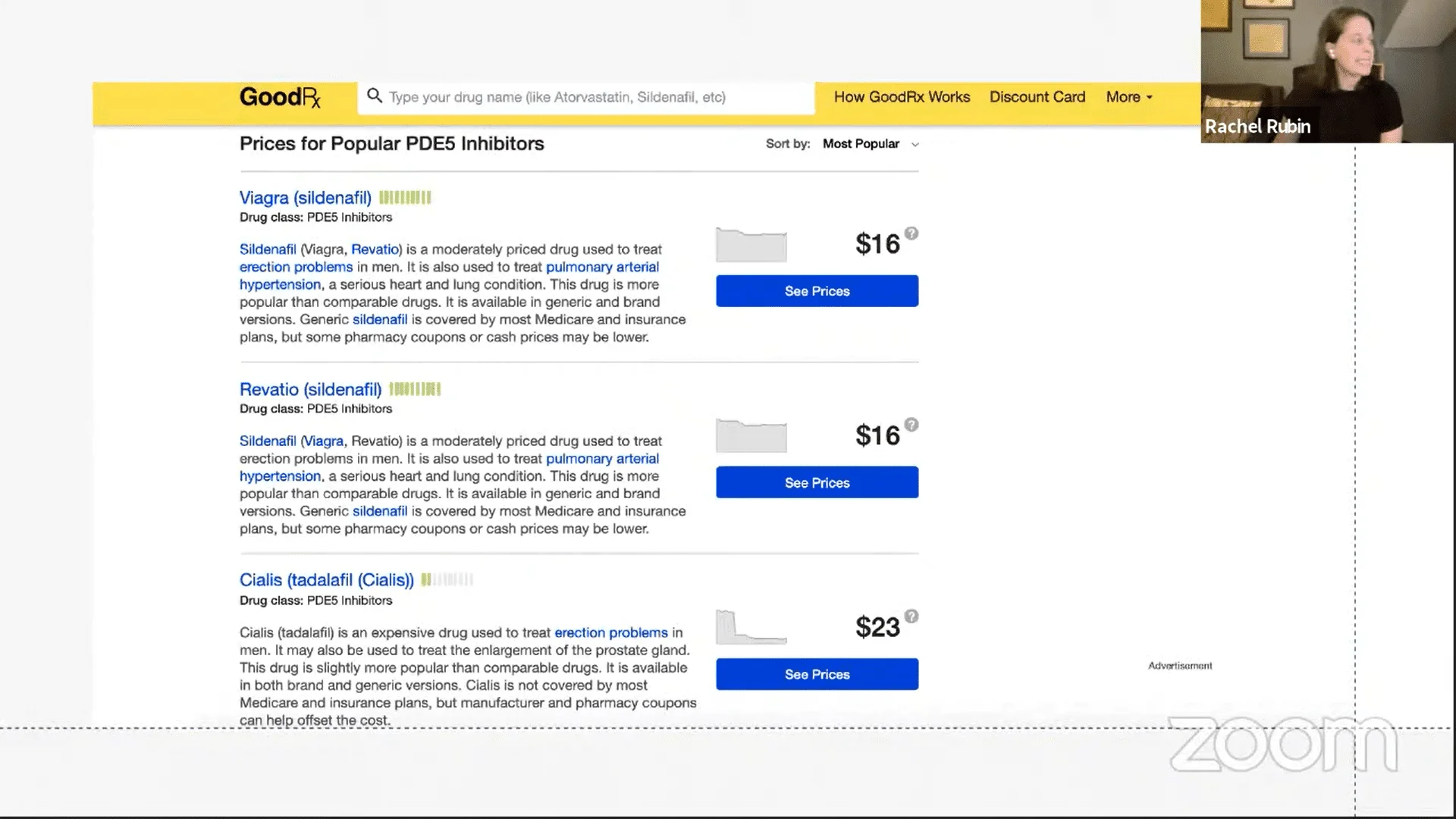Click the help icon next to Viagra $16
The width and height of the screenshot is (1456, 819).
[912, 234]
